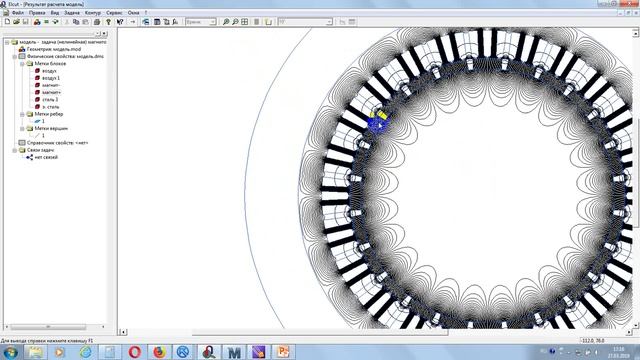640x360 pixels.
Task: Open PowerPoint from the taskbar
Action: coord(283,352)
